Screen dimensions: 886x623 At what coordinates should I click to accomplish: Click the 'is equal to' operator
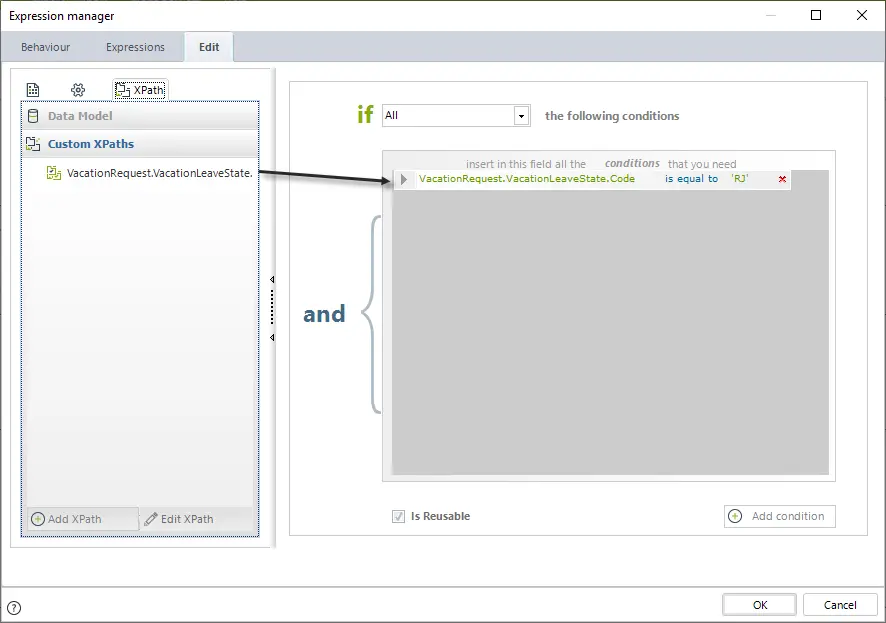tap(691, 178)
